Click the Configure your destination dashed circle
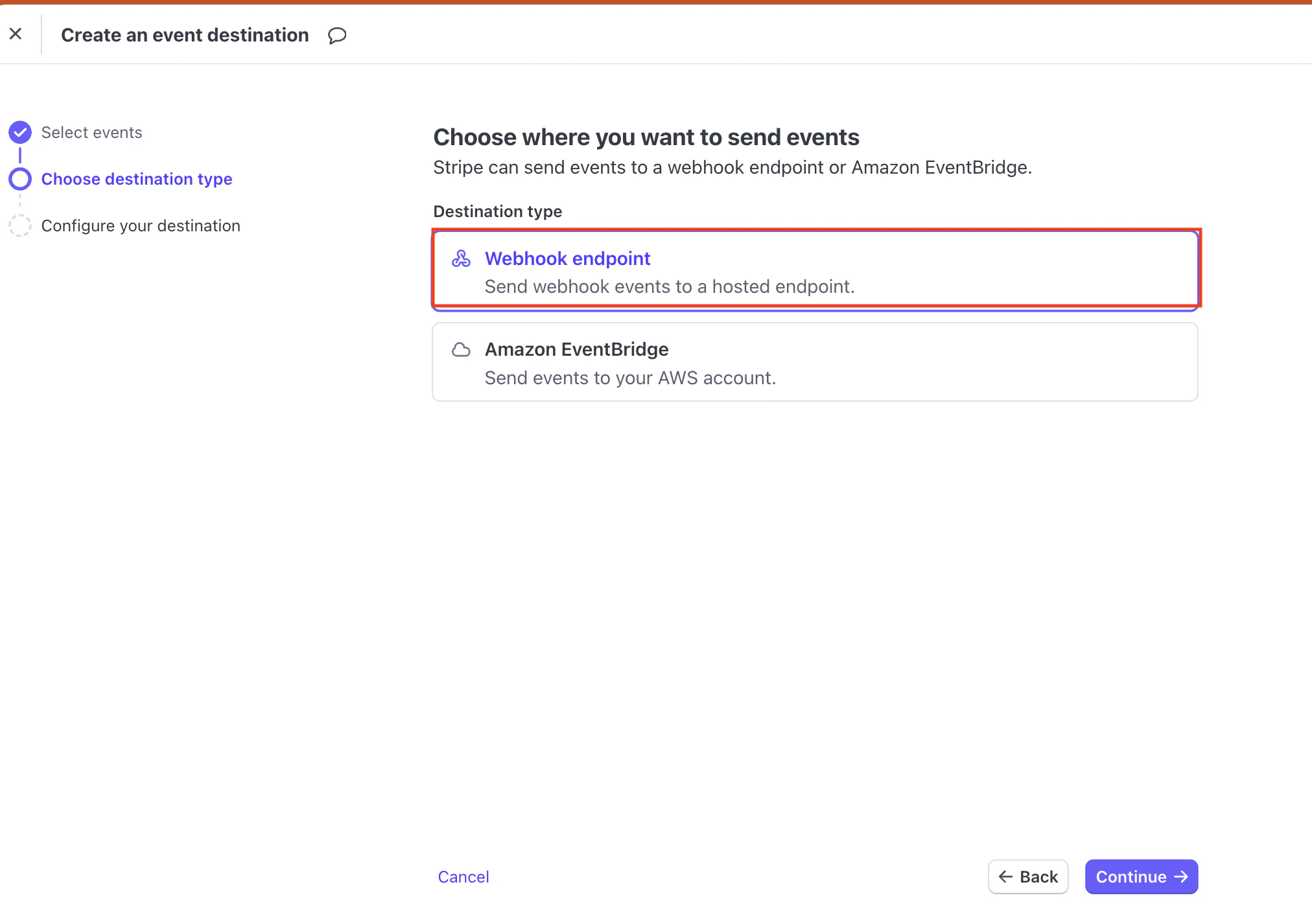The height and width of the screenshot is (924, 1312). [20, 225]
